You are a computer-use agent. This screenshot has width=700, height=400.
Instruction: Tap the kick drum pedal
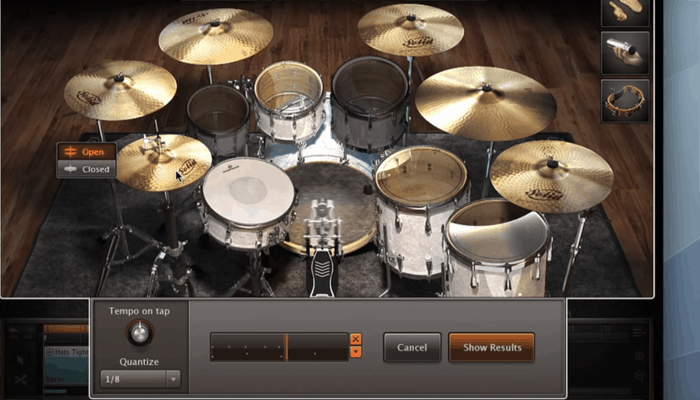(x=322, y=272)
